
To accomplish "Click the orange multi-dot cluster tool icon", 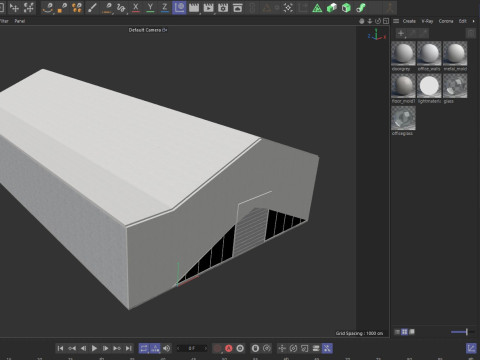I will [x=77, y=8].
